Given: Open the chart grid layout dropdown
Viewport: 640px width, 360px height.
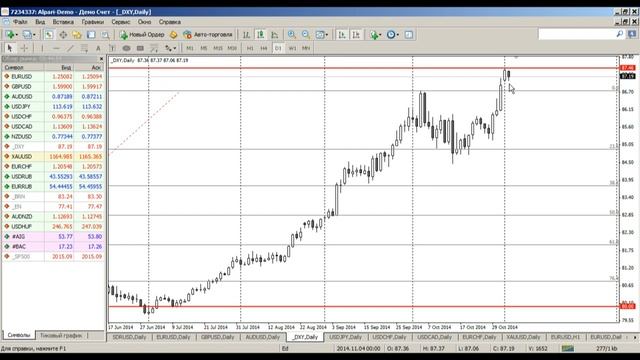Looking at the screenshot, I should tap(322, 35).
